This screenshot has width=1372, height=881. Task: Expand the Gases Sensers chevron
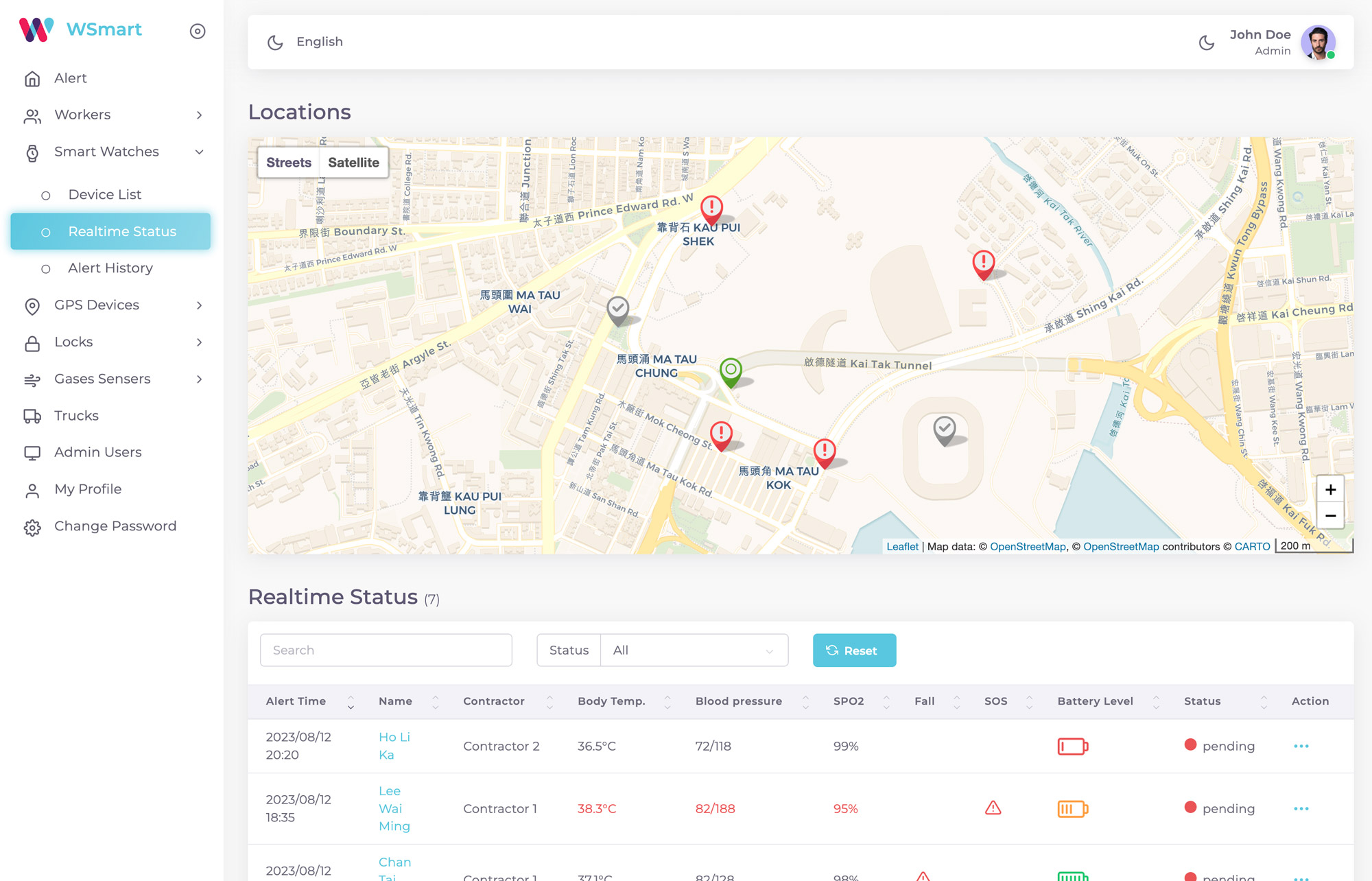point(199,379)
